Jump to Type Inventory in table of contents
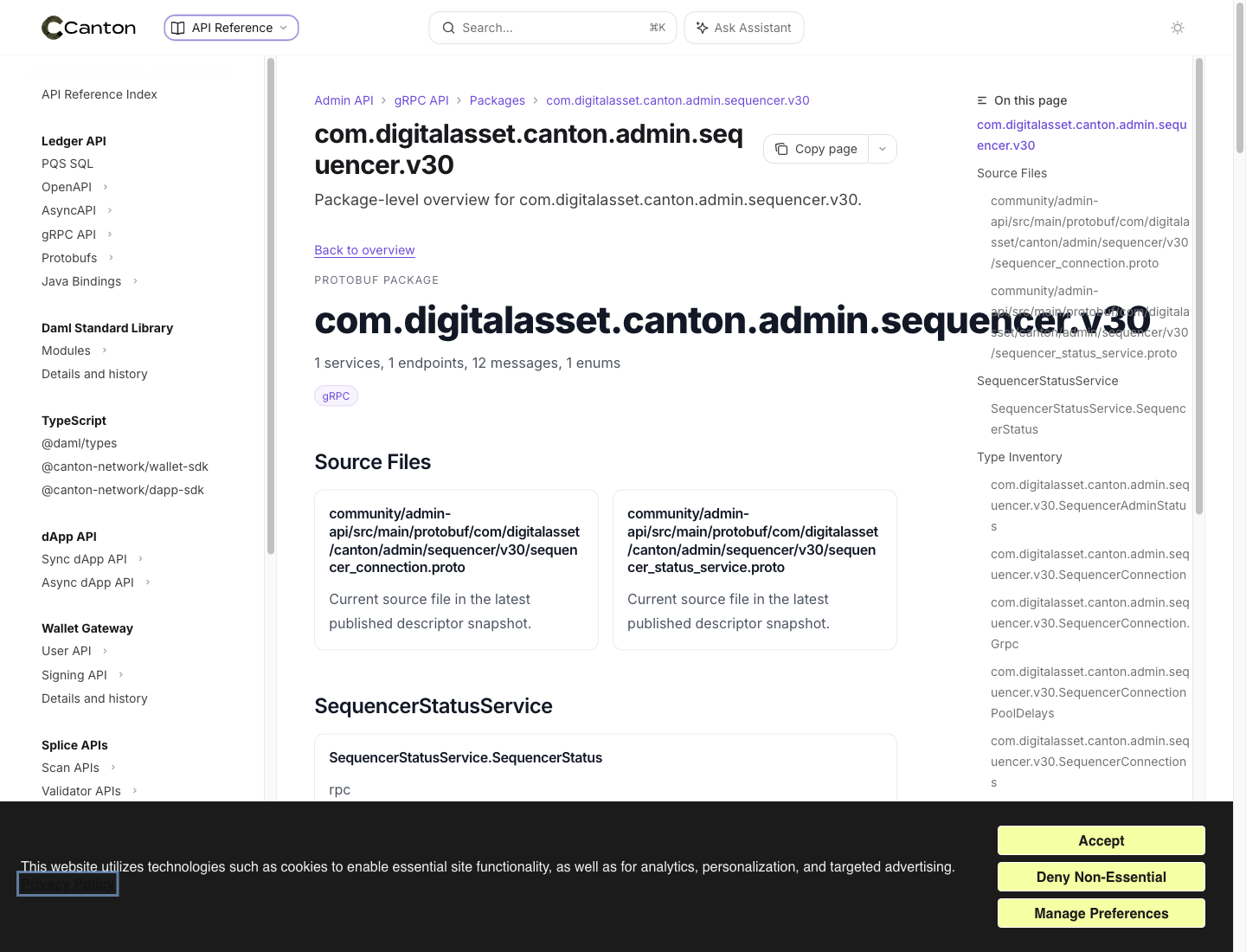Viewport: 1246px width, 952px height. [x=1019, y=457]
